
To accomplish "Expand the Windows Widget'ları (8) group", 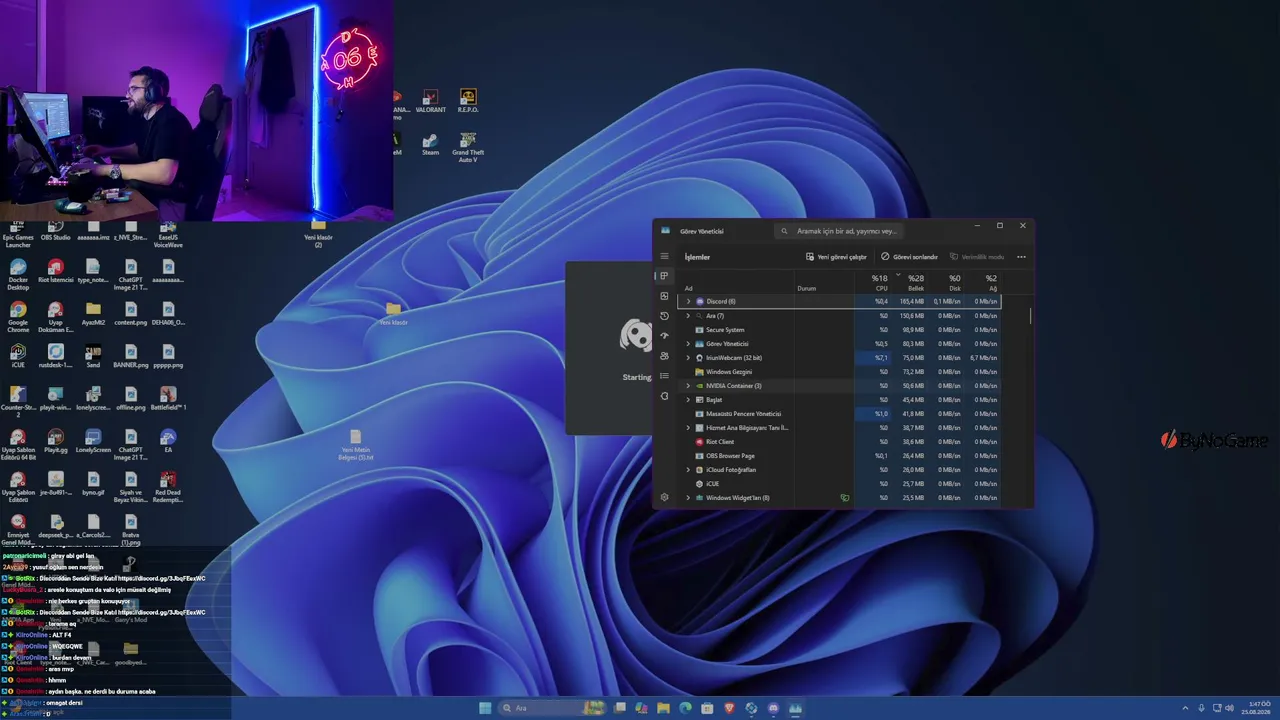I will click(688, 497).
